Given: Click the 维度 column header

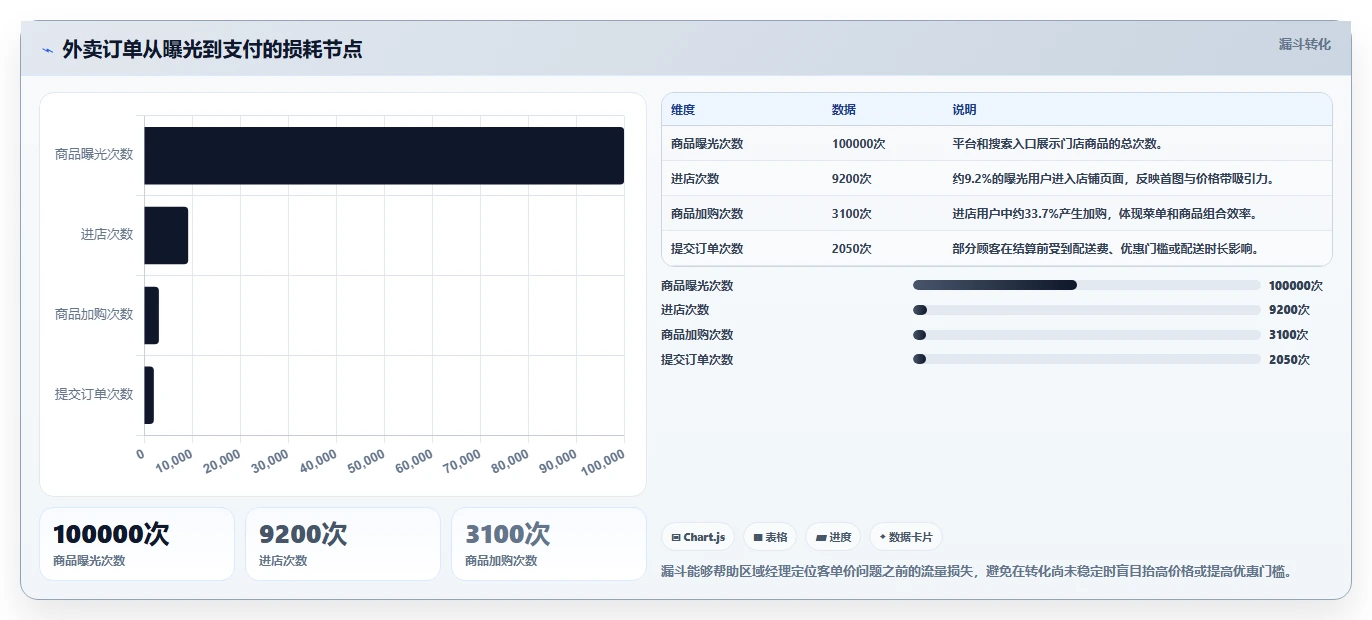Looking at the screenshot, I should [683, 110].
